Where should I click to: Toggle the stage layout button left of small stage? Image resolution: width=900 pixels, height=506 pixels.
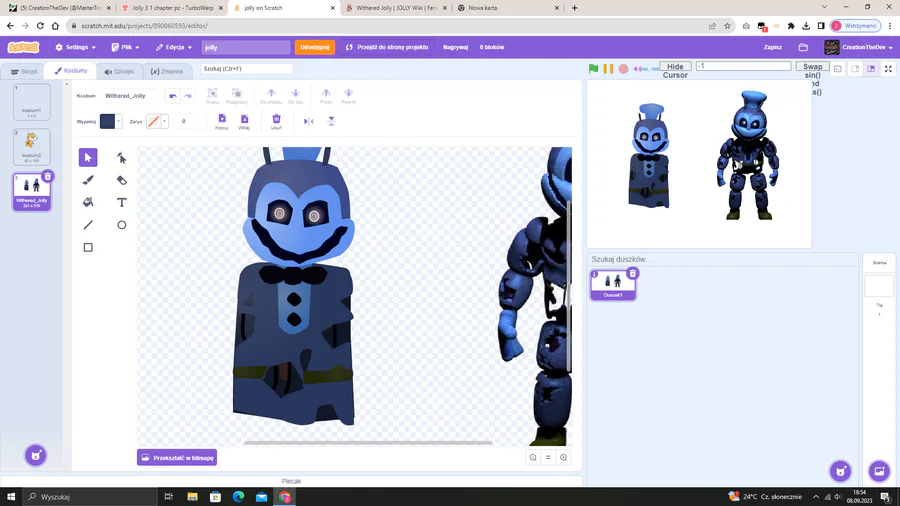(x=838, y=69)
